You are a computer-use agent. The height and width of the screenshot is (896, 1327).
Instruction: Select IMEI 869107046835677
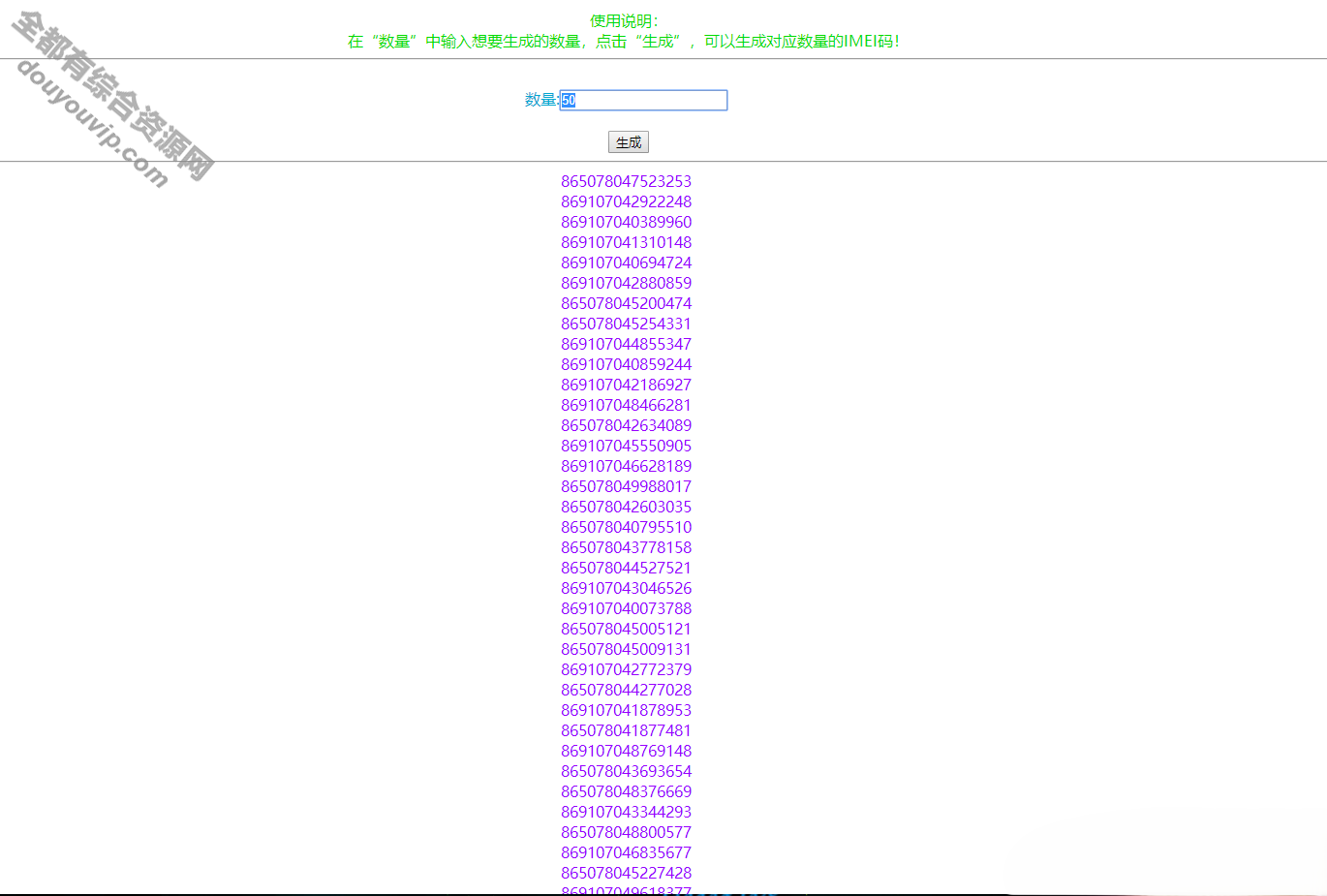[627, 852]
